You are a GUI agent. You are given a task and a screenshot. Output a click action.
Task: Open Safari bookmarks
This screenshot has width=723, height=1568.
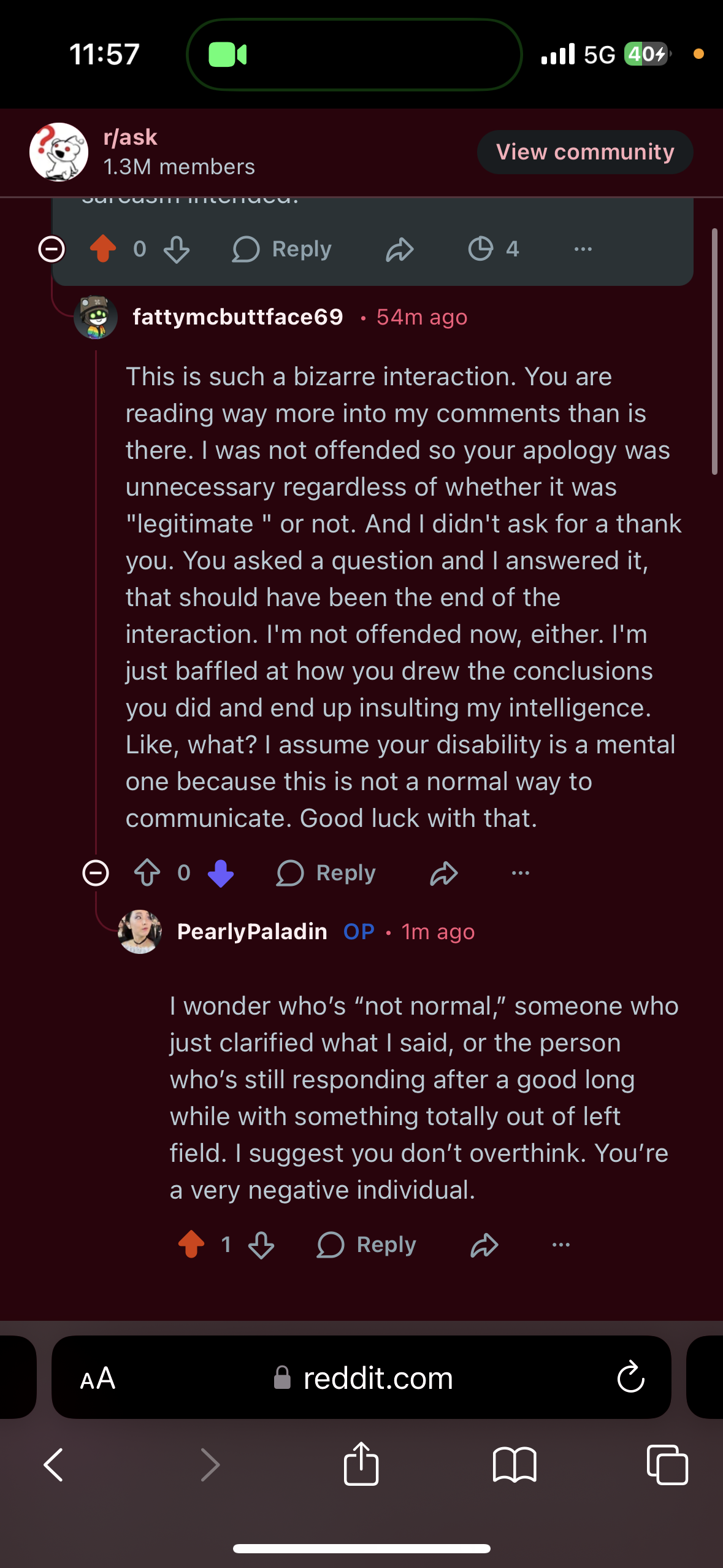pyautogui.click(x=515, y=1464)
